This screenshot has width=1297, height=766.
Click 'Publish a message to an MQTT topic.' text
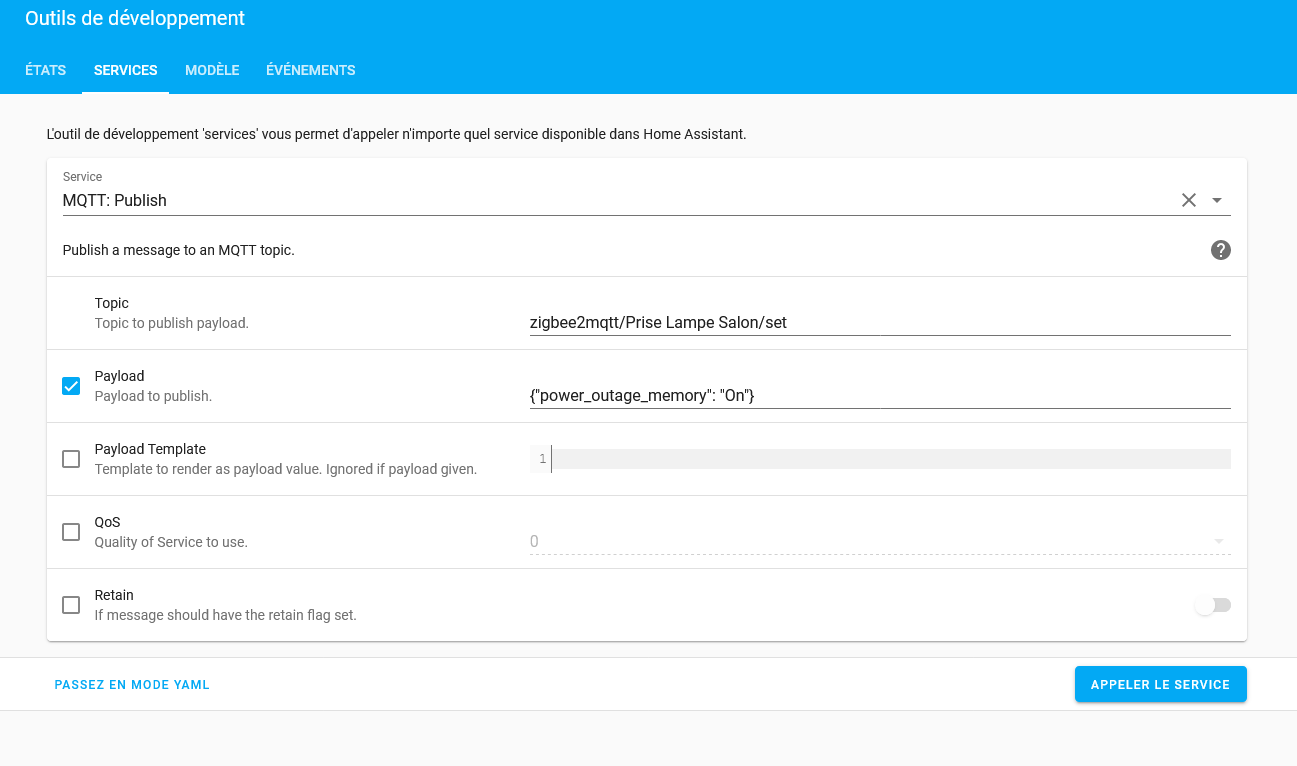(179, 250)
